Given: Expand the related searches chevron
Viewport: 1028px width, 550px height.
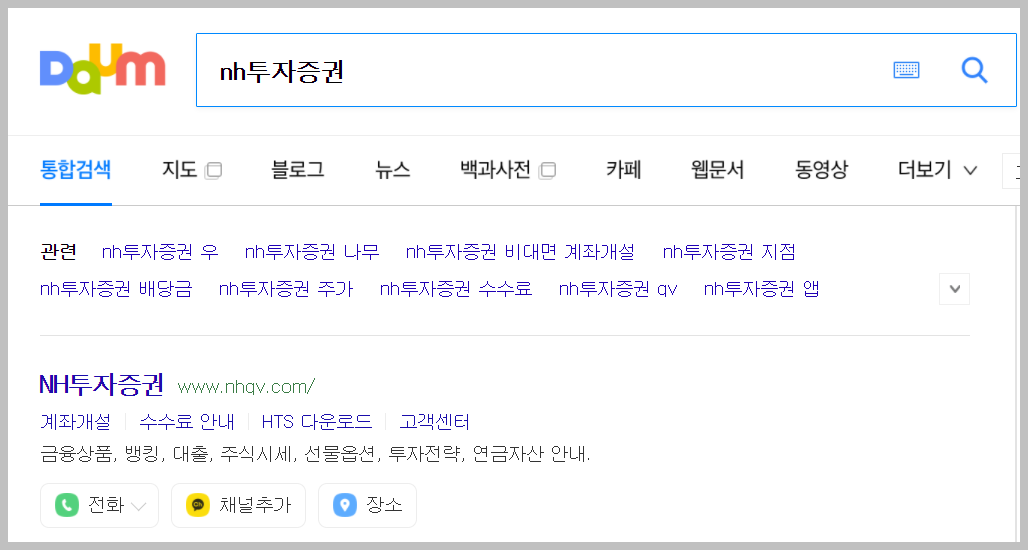Looking at the screenshot, I should pyautogui.click(x=955, y=289).
